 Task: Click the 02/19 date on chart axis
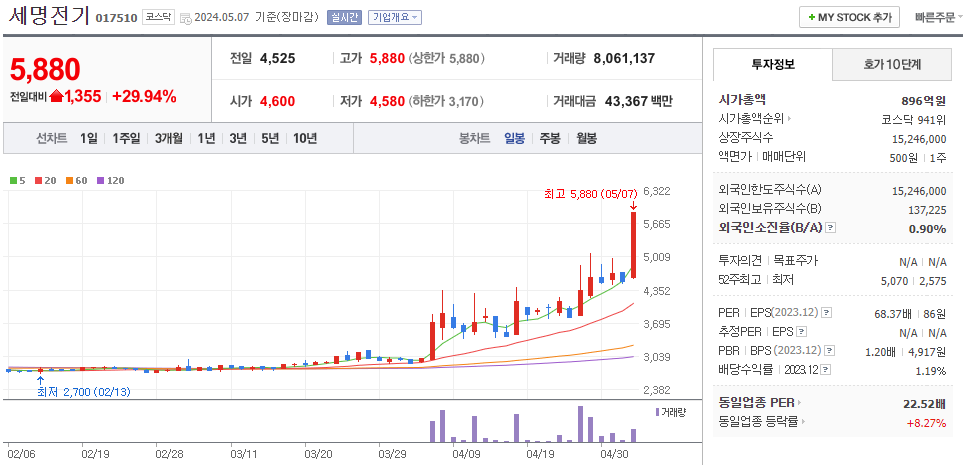click(x=95, y=455)
